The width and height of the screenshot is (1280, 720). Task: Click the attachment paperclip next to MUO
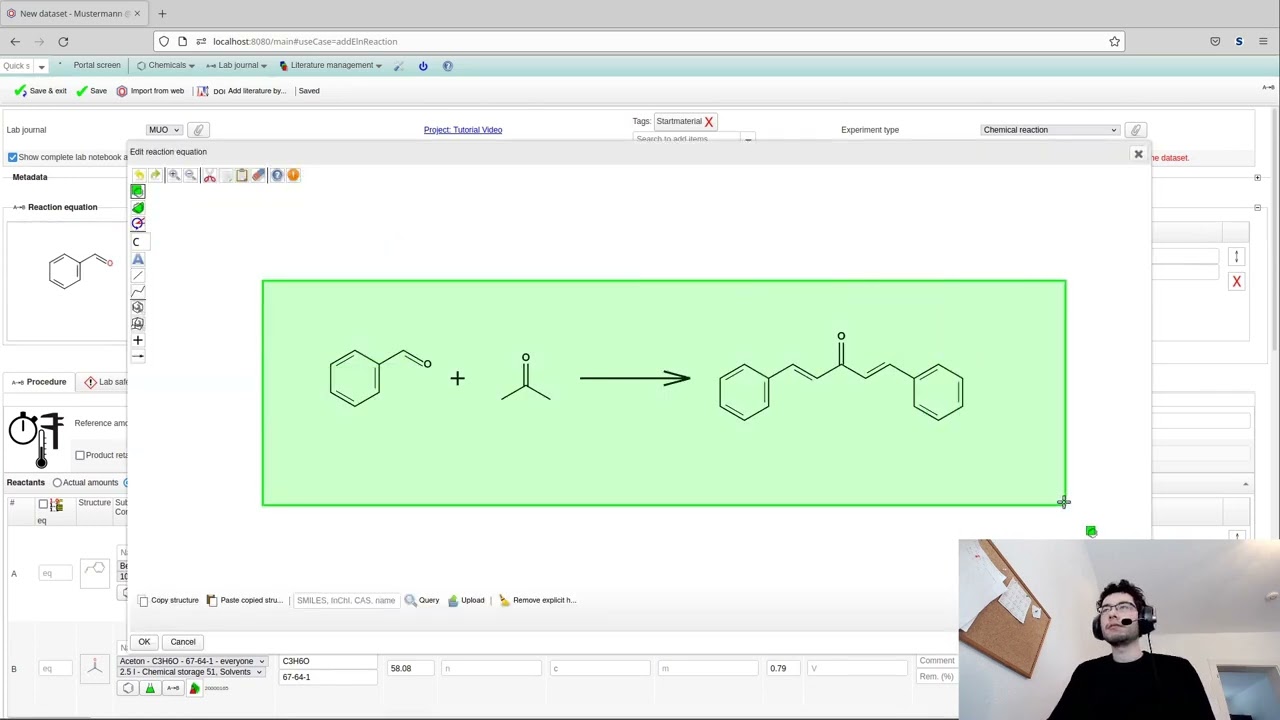[x=198, y=130]
